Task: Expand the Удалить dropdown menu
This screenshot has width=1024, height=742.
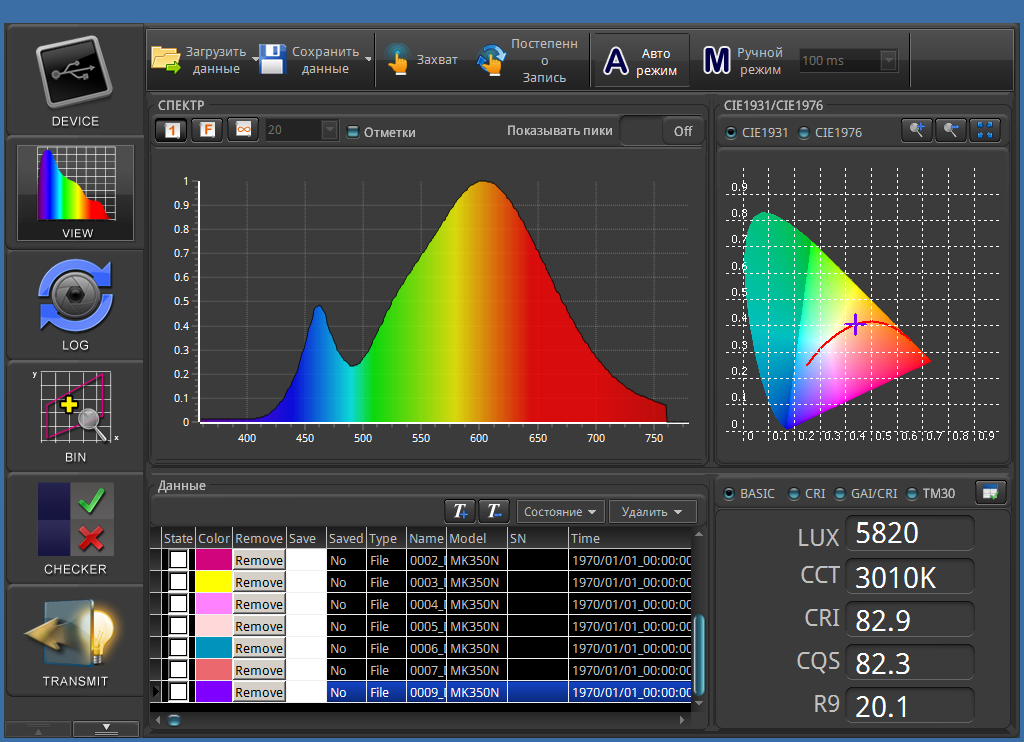Action: [x=652, y=512]
